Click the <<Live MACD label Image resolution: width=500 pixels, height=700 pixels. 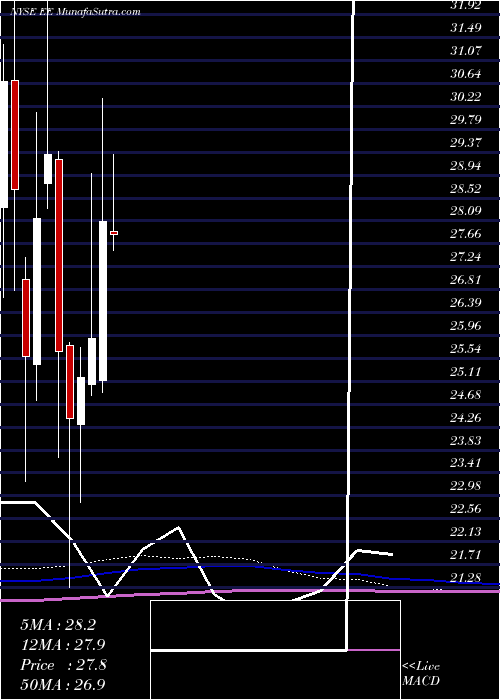(x=421, y=674)
